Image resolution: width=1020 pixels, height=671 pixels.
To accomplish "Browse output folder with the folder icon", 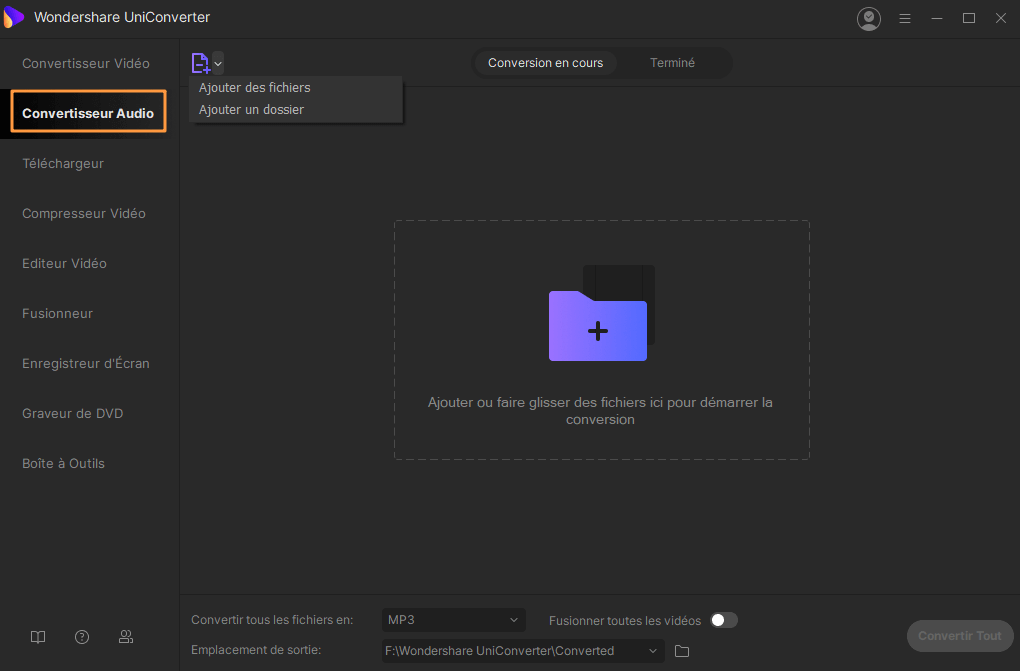I will (682, 651).
